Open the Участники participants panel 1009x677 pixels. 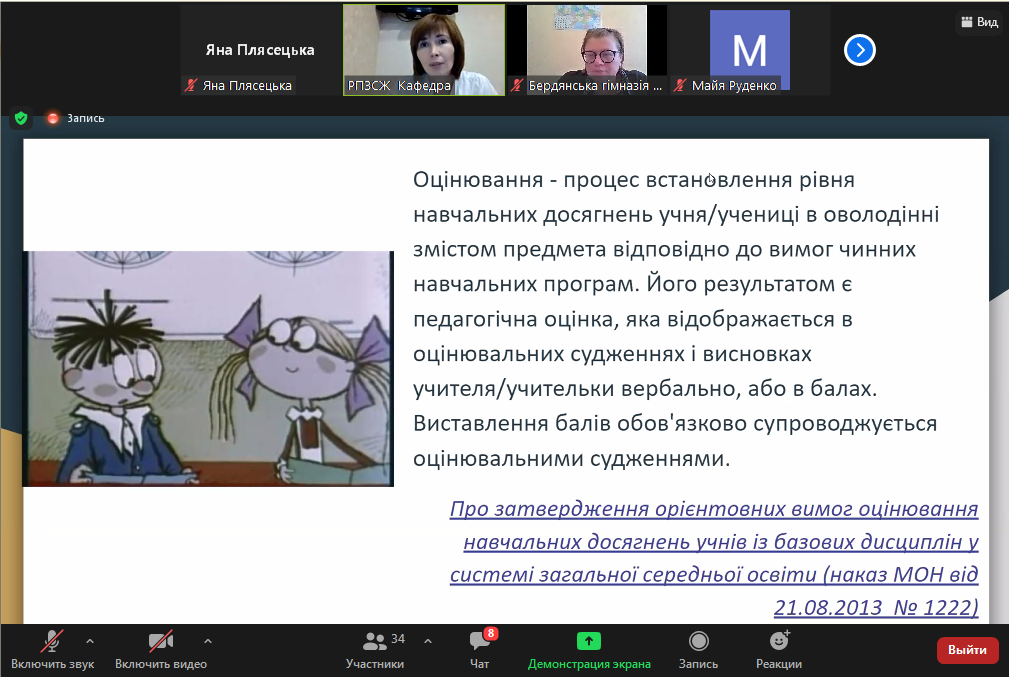coord(375,650)
